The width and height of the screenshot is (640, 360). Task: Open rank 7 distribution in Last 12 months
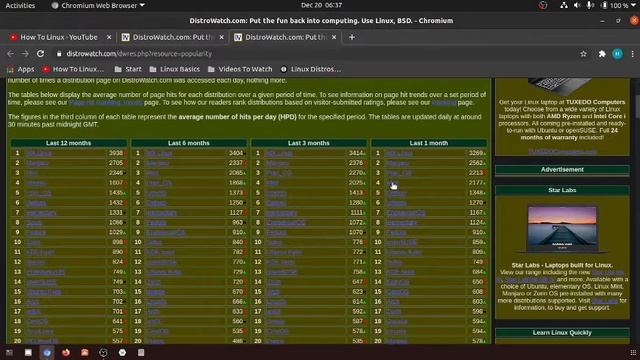tap(42, 213)
